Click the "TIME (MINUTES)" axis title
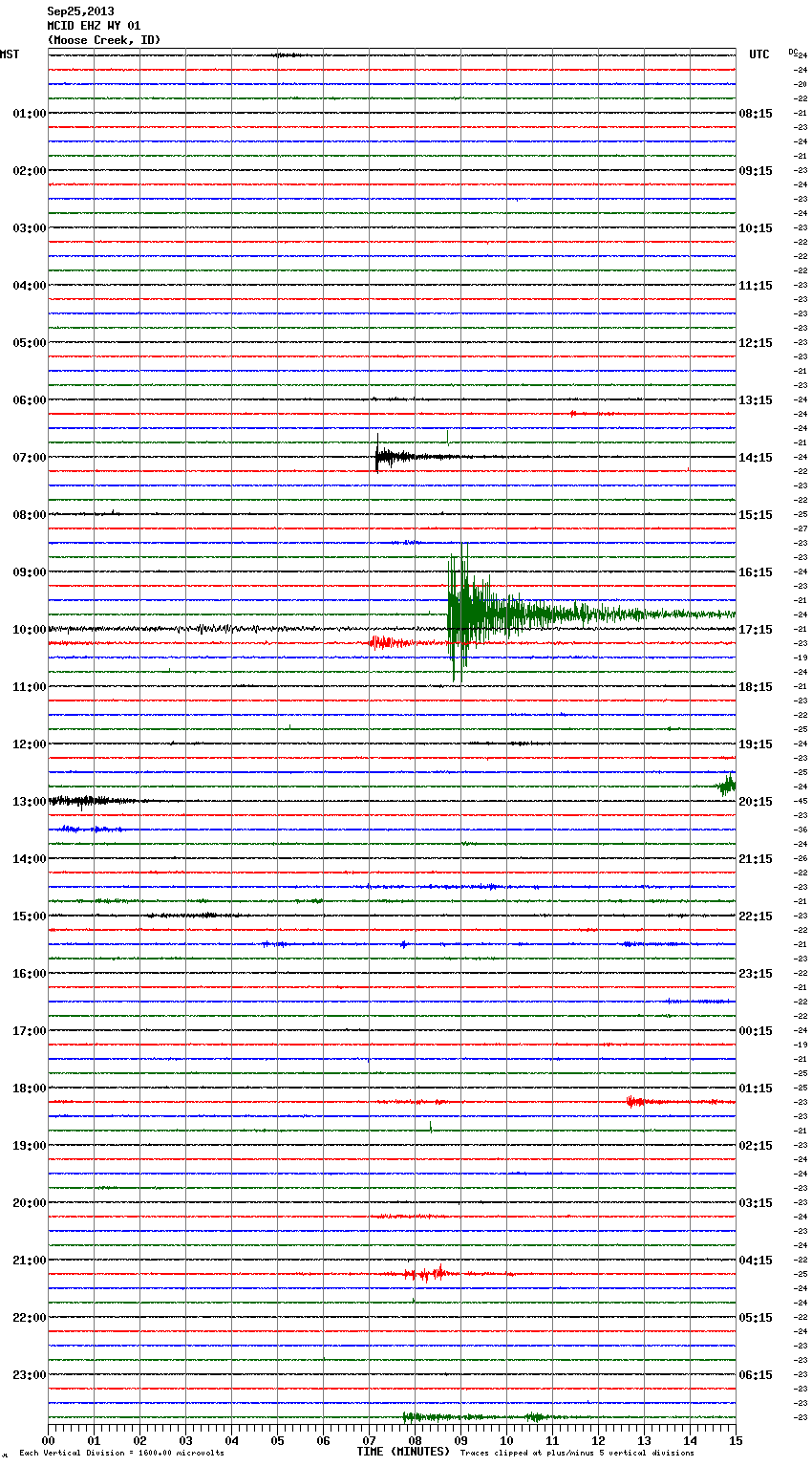Viewport: 812px width, 1466px height. tap(403, 1452)
